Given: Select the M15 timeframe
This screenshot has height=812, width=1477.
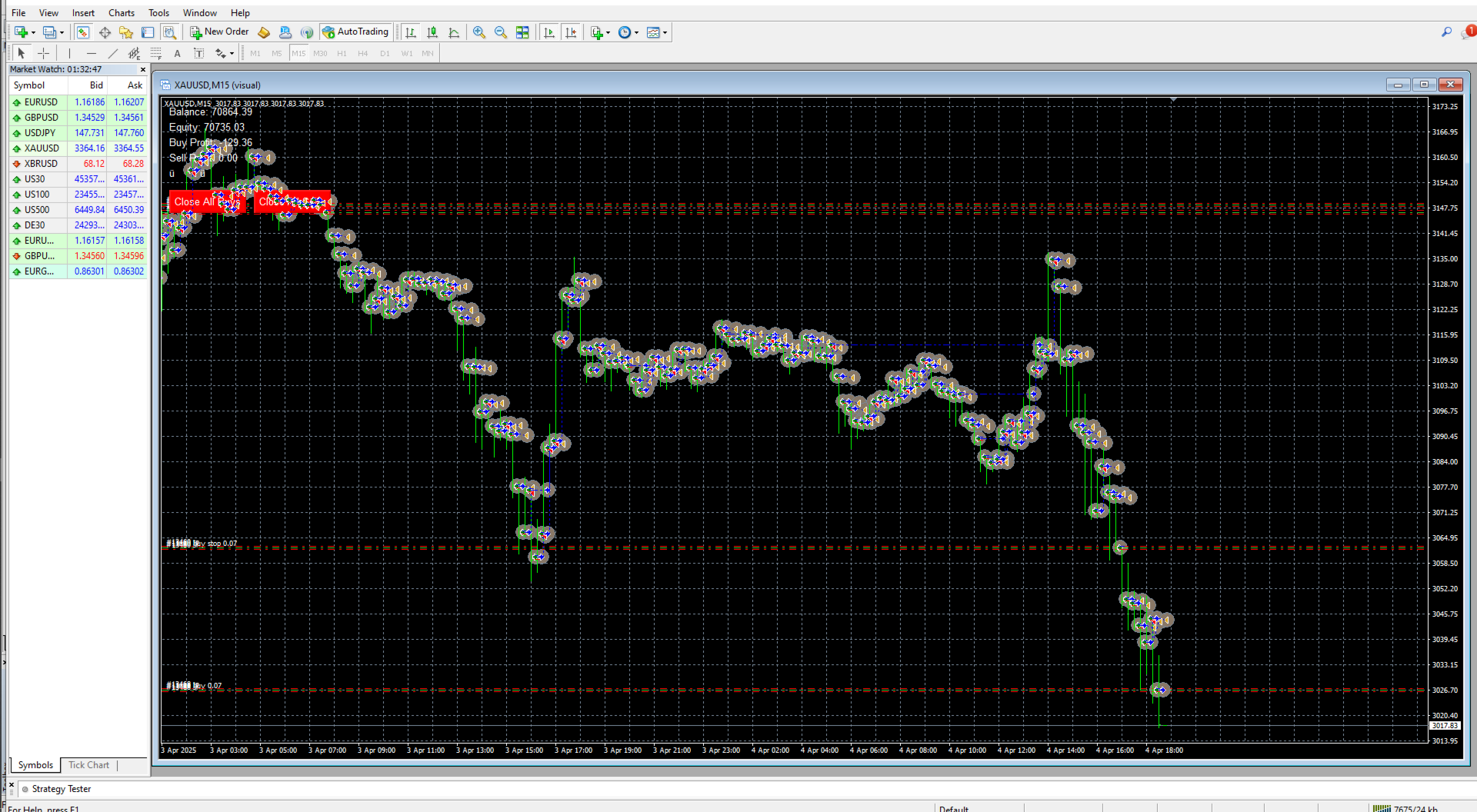Looking at the screenshot, I should click(298, 53).
